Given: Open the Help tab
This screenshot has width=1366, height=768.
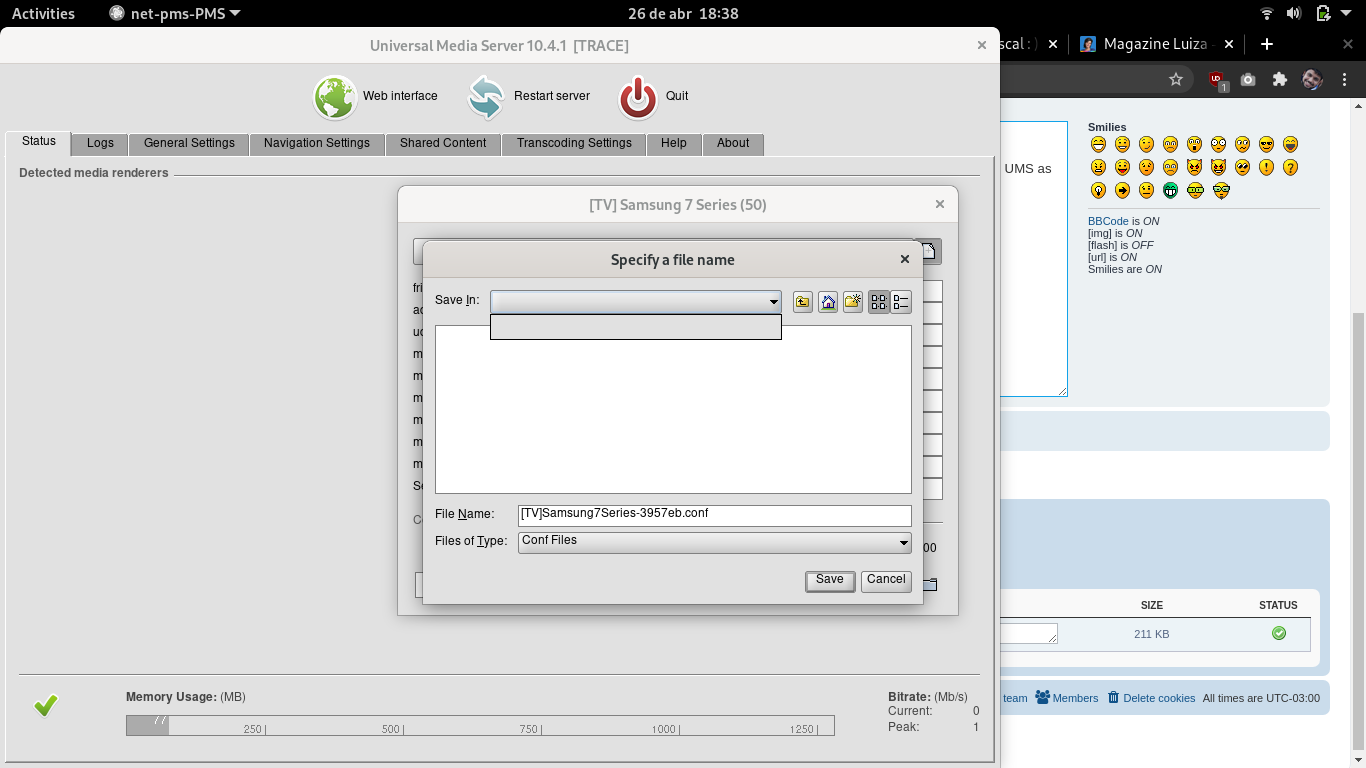Looking at the screenshot, I should coord(674,144).
